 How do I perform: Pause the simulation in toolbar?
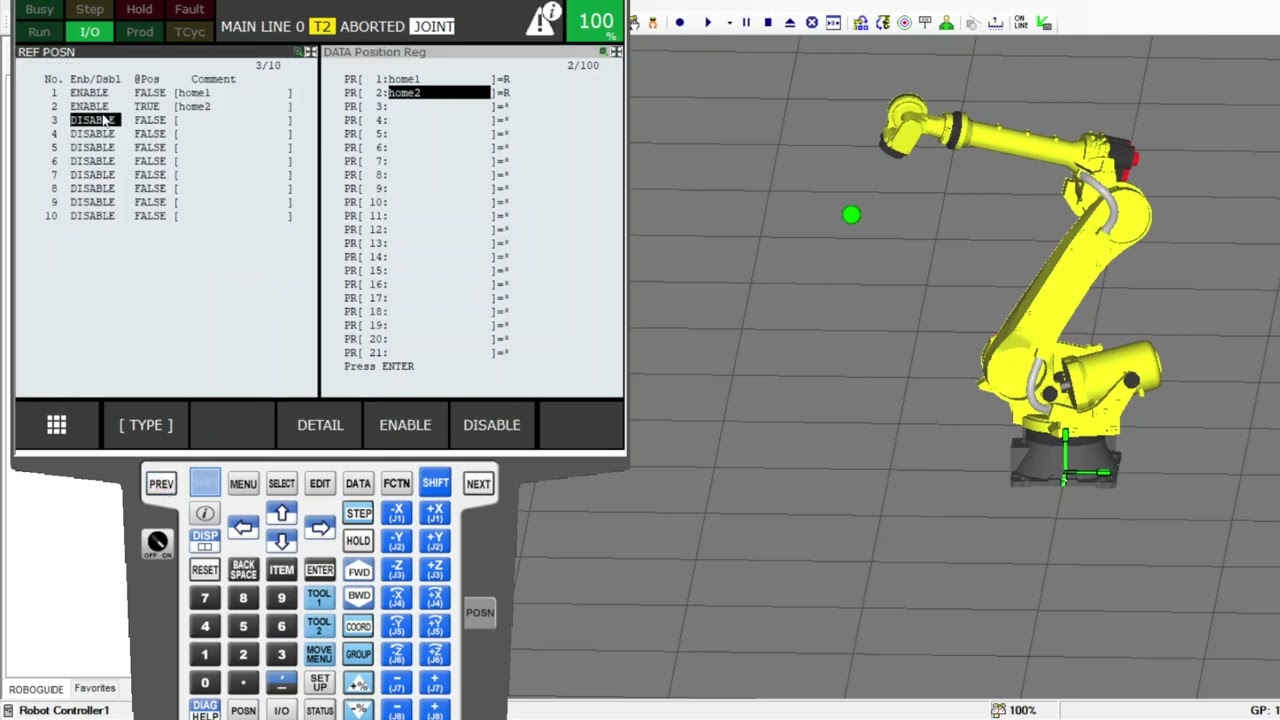coord(746,22)
